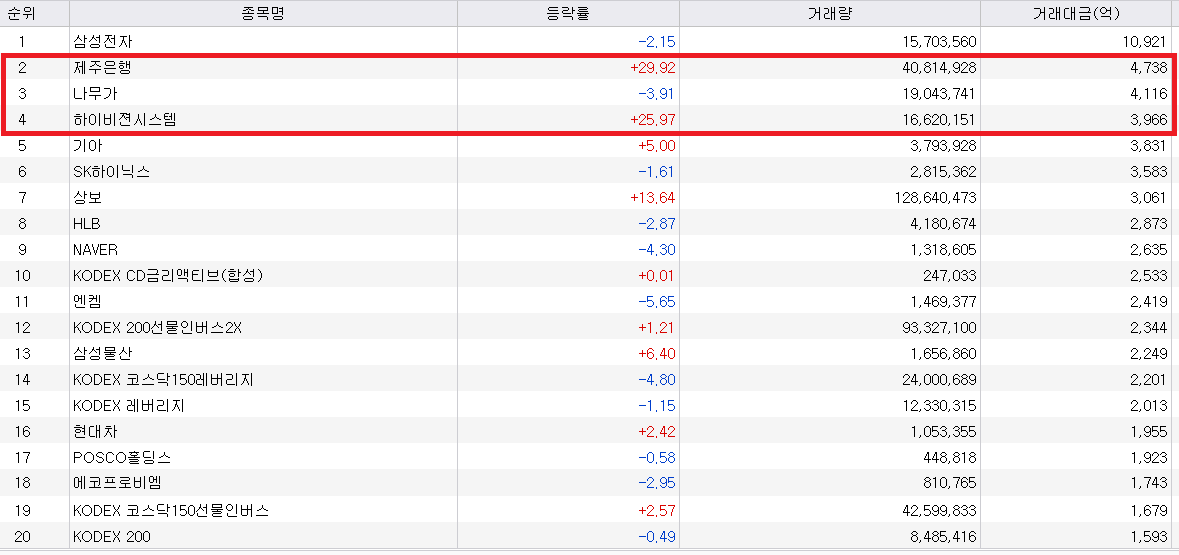This screenshot has height=555, width=1179.
Task: Open the NAVER stock entry
Action: pyautogui.click(x=95, y=250)
